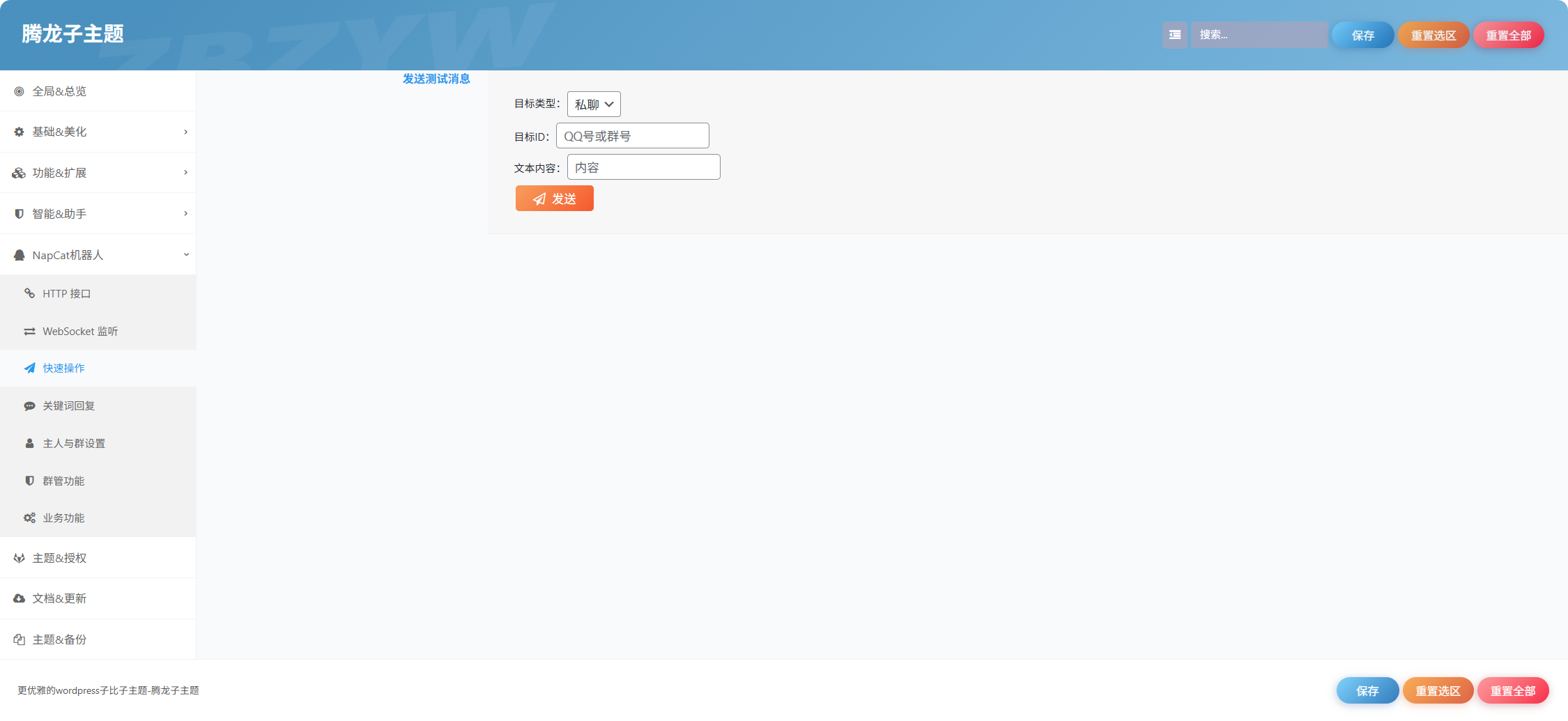Click the chat bubble icon beside 关键词回复

coord(29,406)
